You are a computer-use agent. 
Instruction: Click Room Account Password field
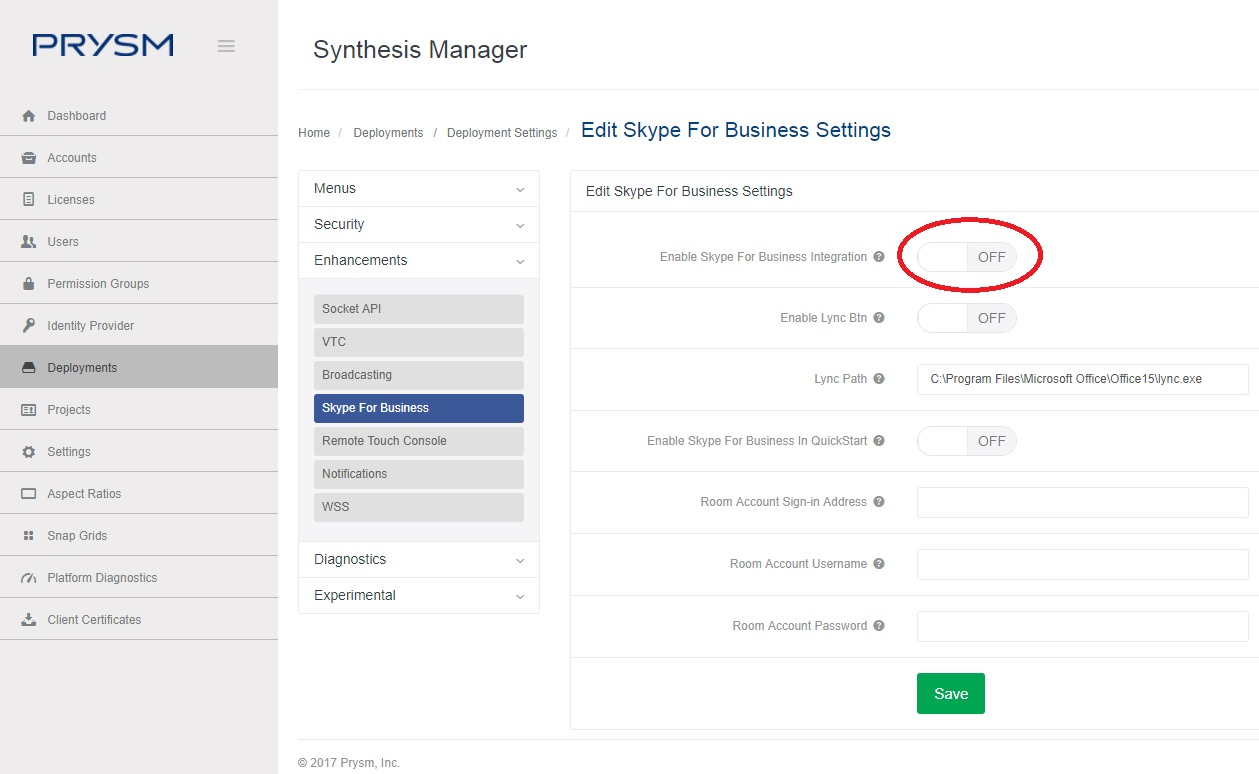[x=1083, y=626]
